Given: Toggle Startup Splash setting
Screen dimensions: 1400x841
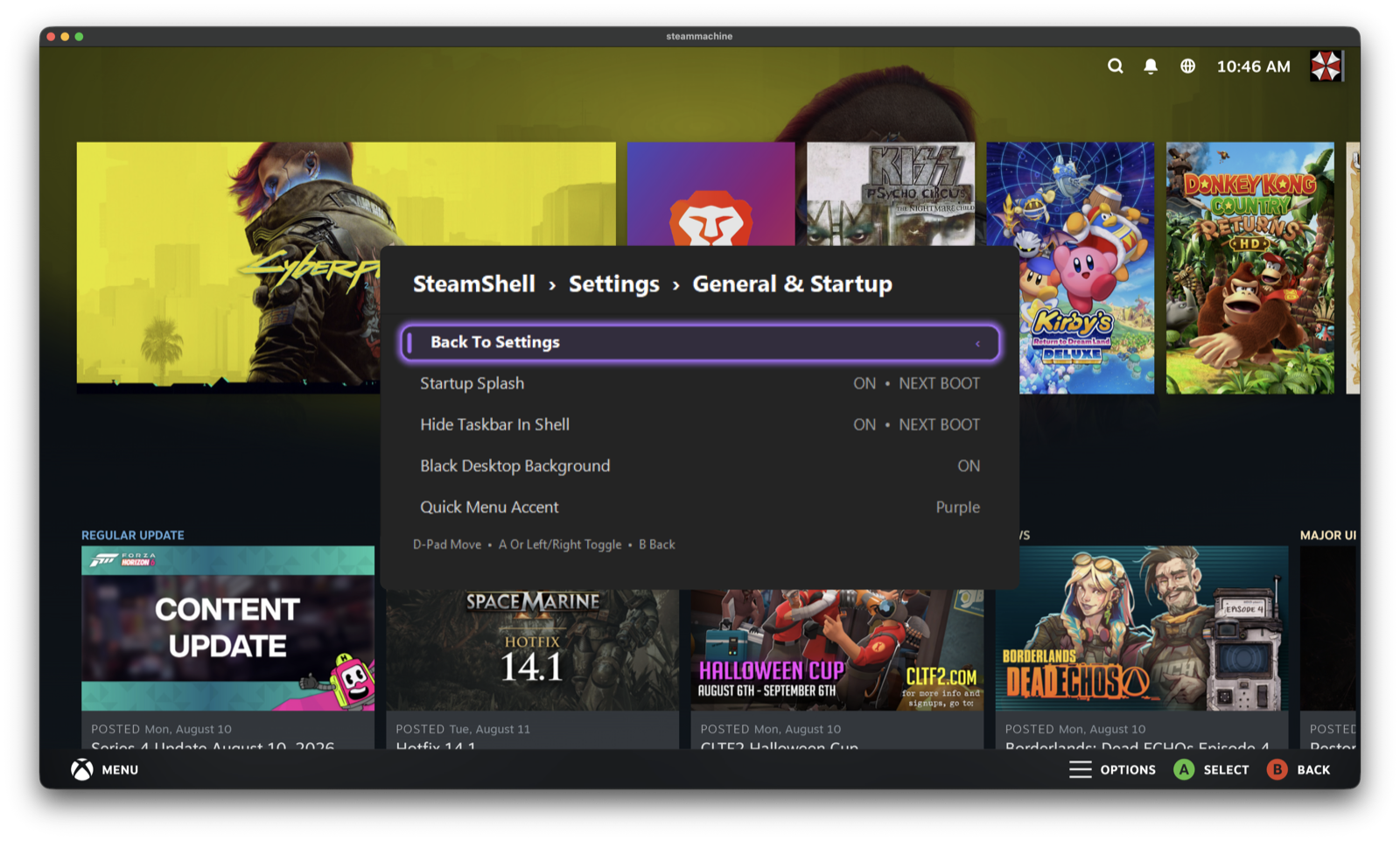Looking at the screenshot, I should point(700,383).
